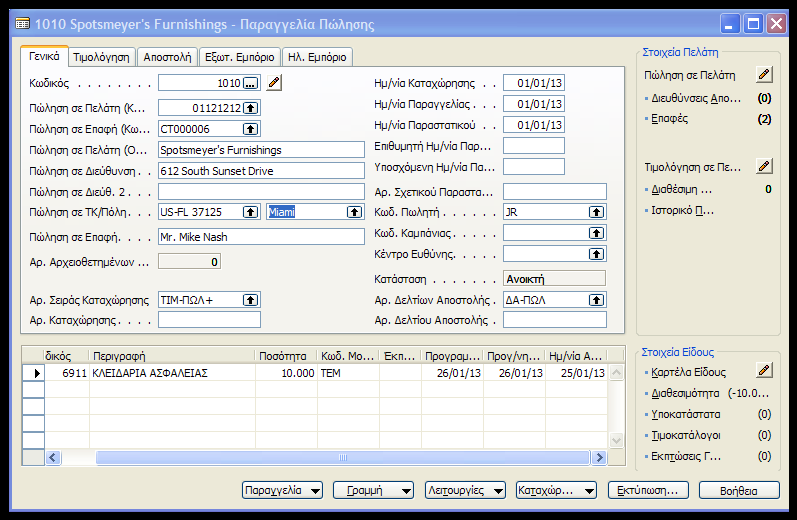The image size is (797, 520).
Task: Open lookup arrow for Κωδ. Καμπάνιας field
Action: (x=596, y=233)
